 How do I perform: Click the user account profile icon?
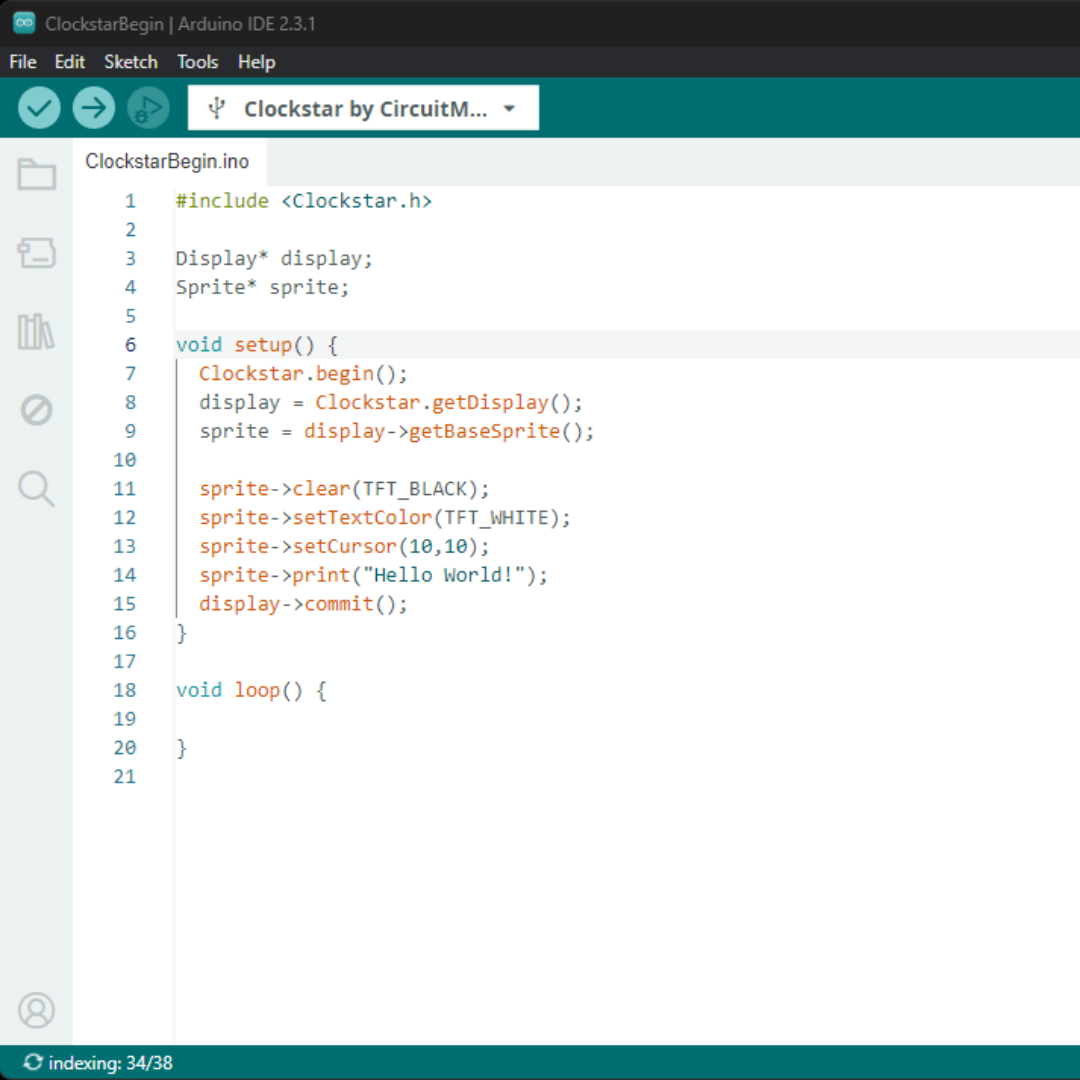point(36,1010)
